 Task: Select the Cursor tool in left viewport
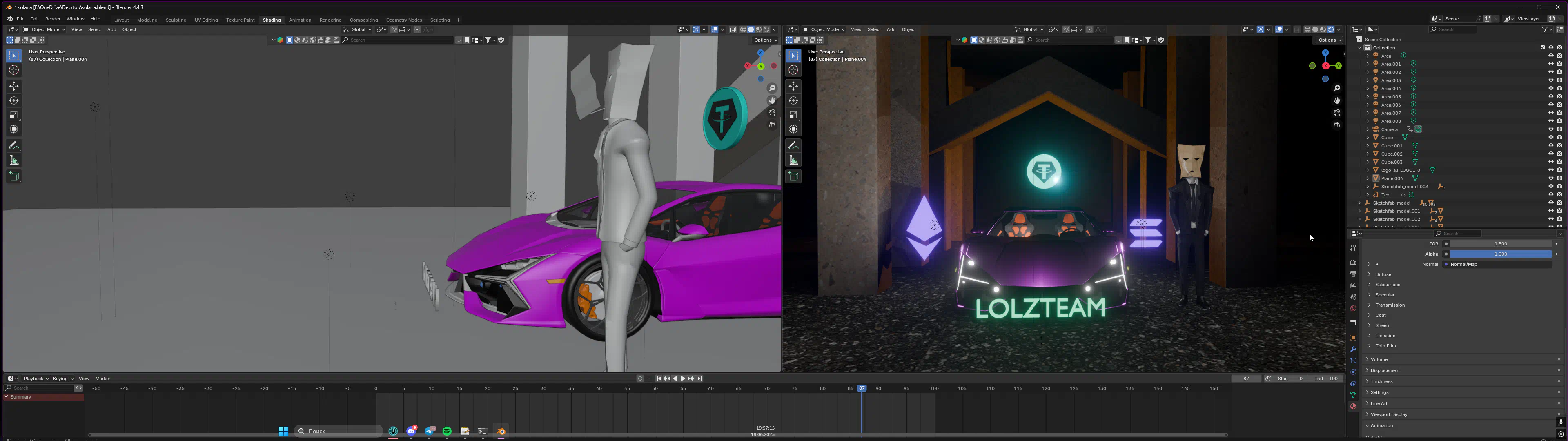[x=14, y=70]
